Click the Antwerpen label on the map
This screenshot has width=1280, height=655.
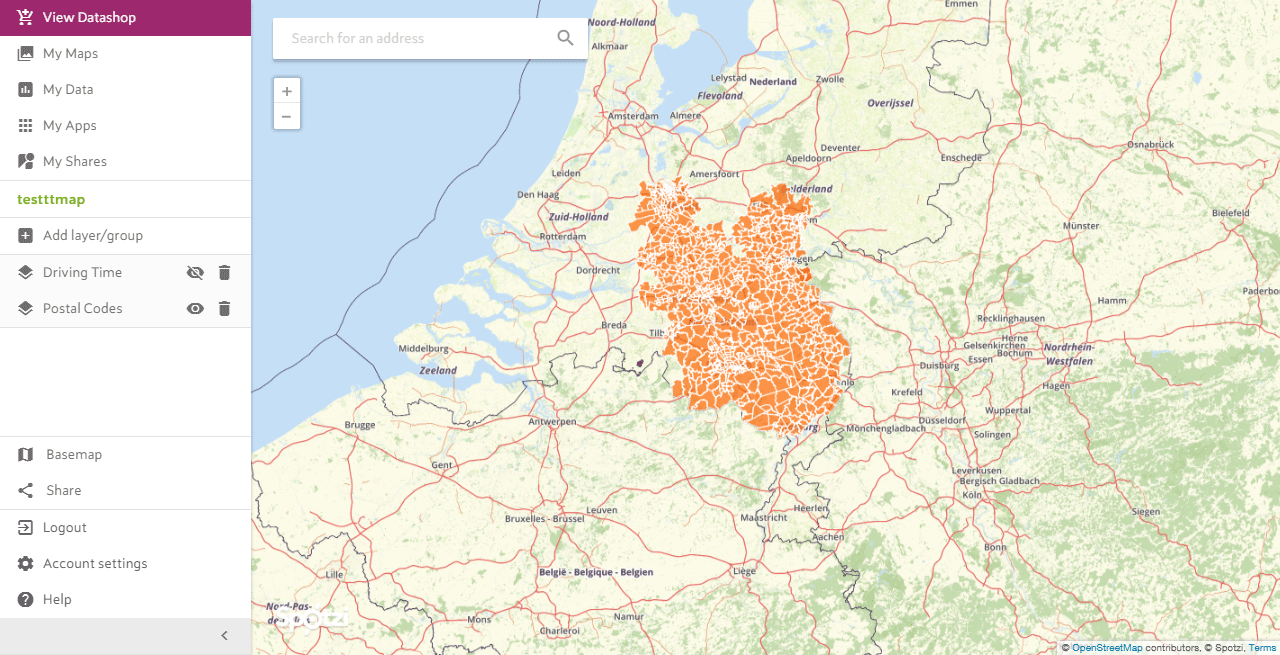(552, 422)
